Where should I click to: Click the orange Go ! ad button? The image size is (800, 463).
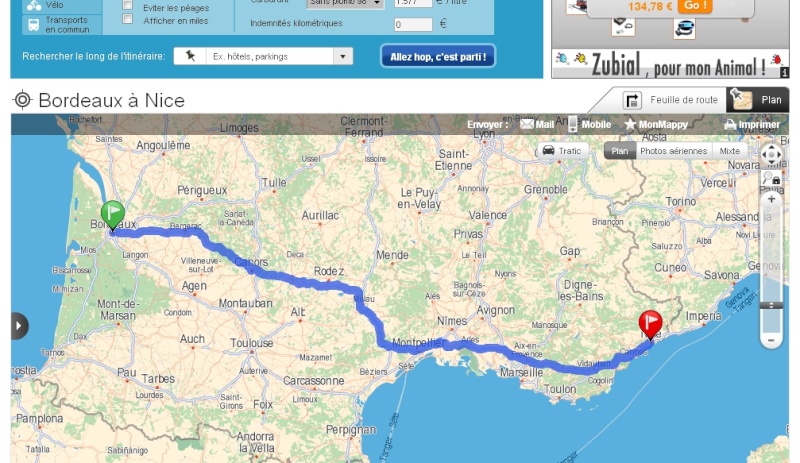tap(694, 6)
